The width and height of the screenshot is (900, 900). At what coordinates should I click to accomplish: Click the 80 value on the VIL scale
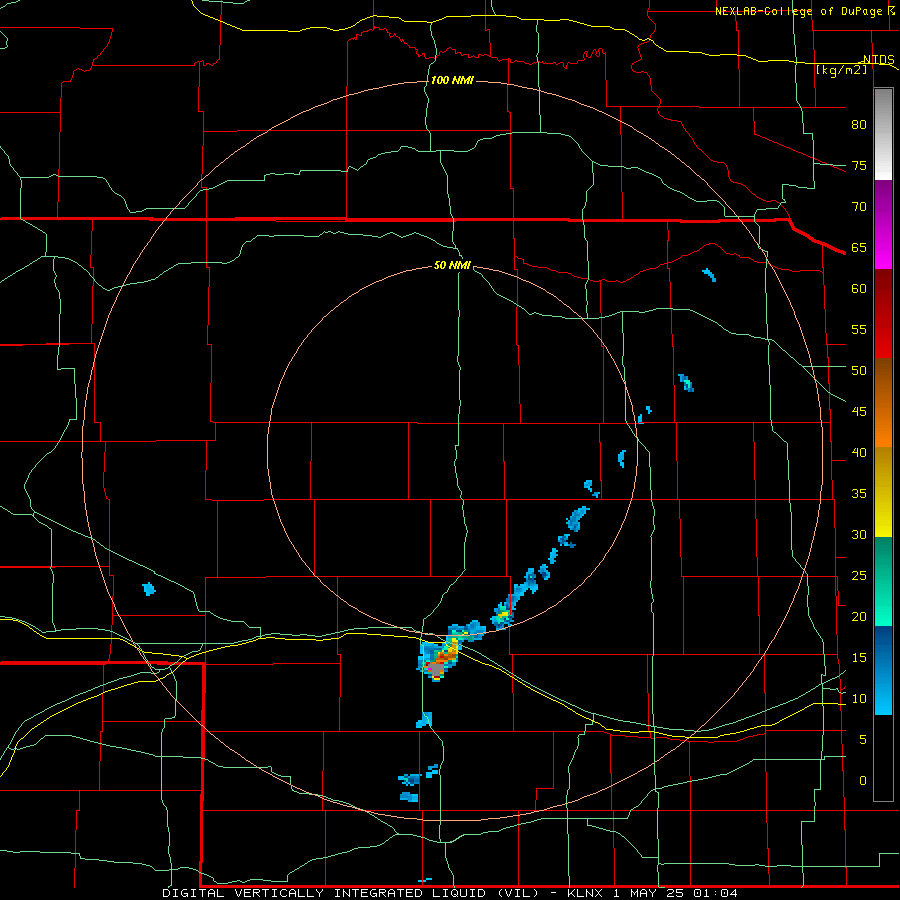[859, 125]
